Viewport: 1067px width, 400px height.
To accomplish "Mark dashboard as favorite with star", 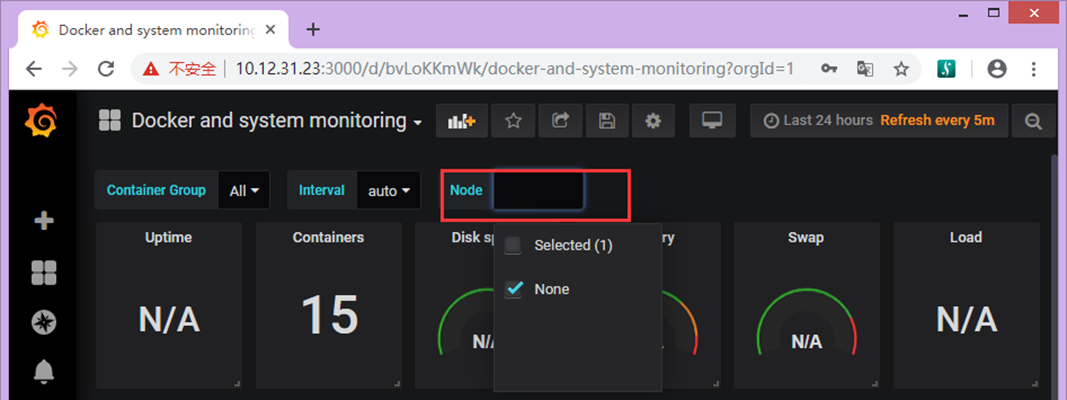I will [513, 121].
